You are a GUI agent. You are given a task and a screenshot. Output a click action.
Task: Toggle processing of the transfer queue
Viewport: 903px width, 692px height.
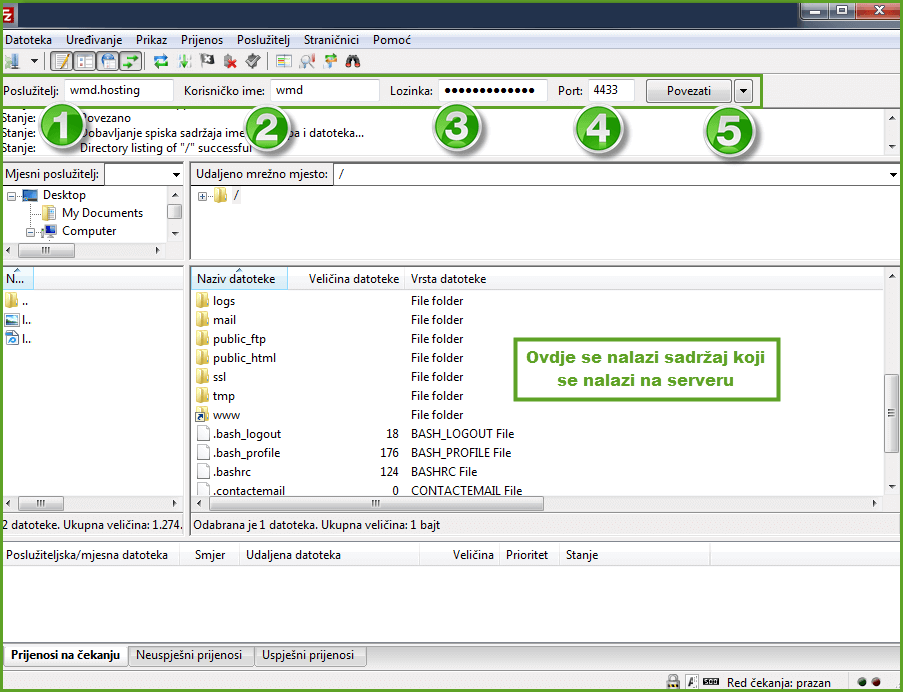pos(184,61)
